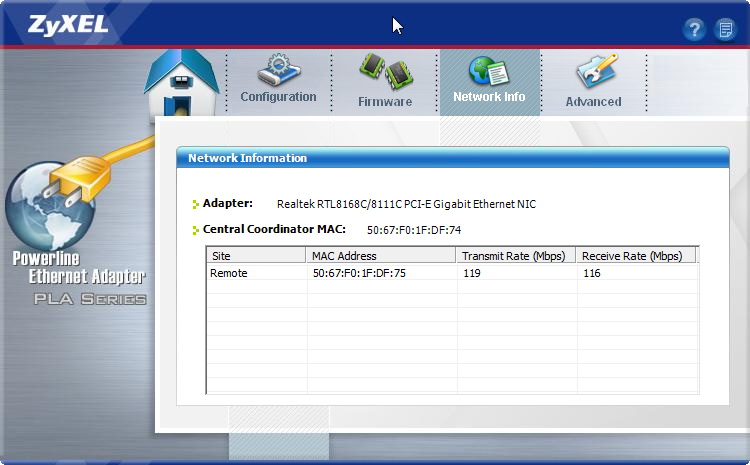
Task: Open the Advanced wrench icon
Action: pos(594,72)
